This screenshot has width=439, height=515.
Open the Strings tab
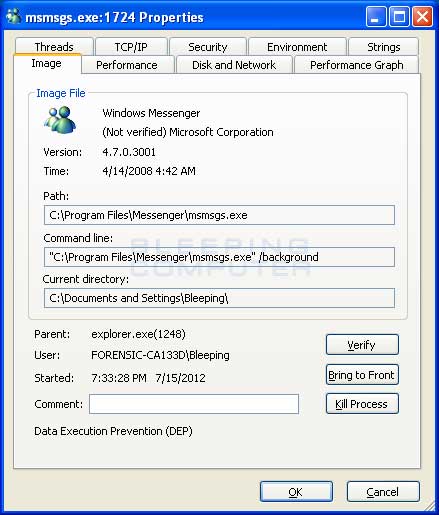click(x=383, y=47)
